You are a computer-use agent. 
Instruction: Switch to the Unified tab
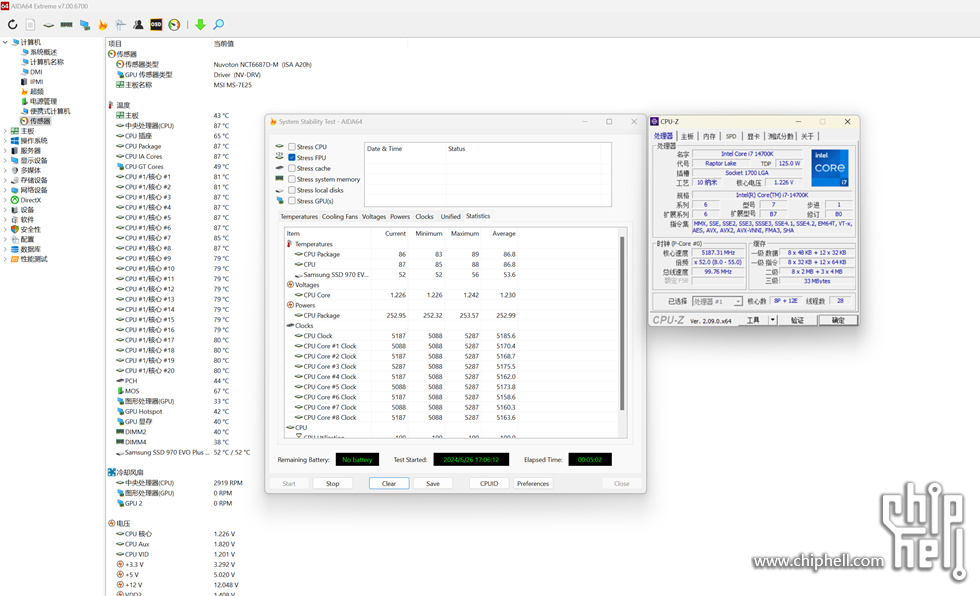point(451,216)
